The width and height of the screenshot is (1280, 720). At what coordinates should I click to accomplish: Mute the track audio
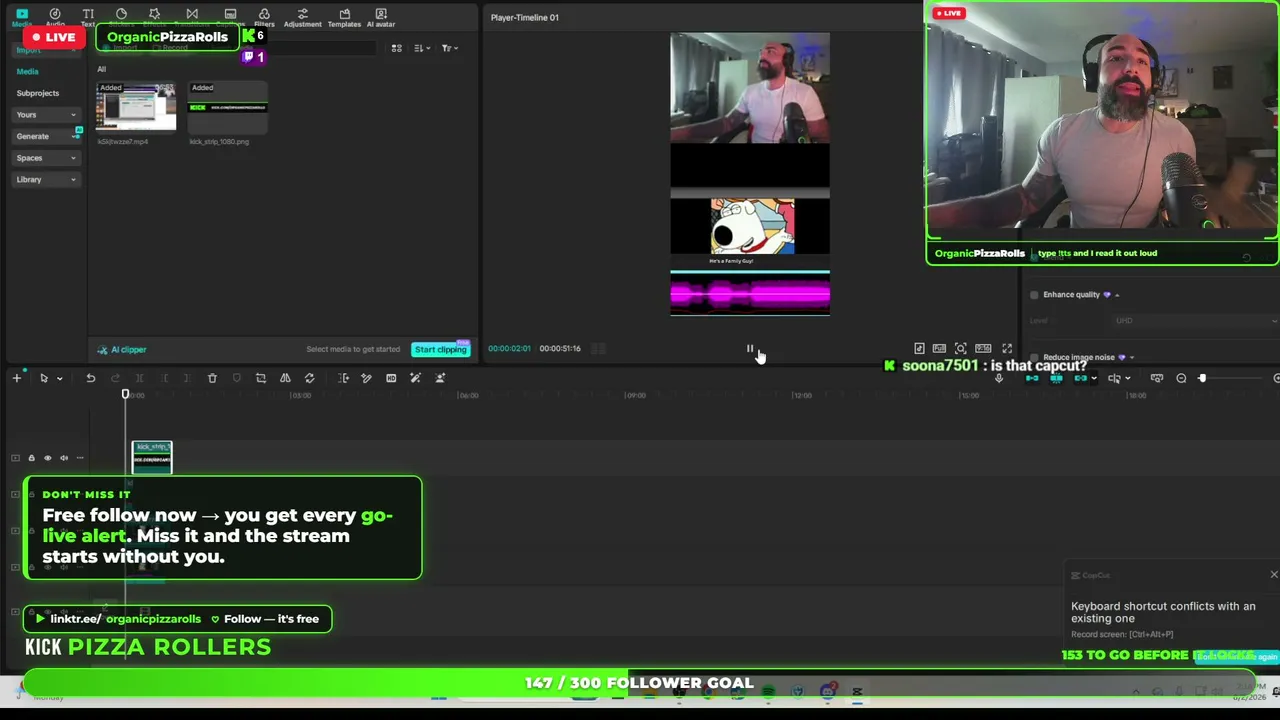click(x=63, y=458)
